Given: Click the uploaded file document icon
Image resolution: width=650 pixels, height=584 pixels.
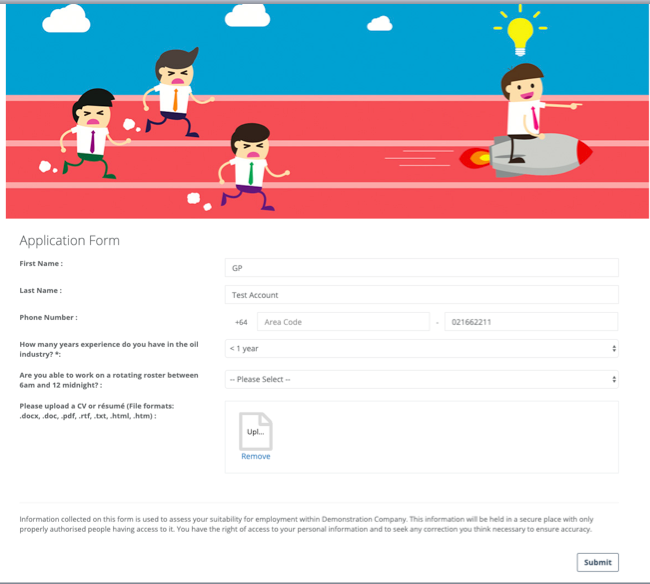Looking at the screenshot, I should pyautogui.click(x=256, y=431).
